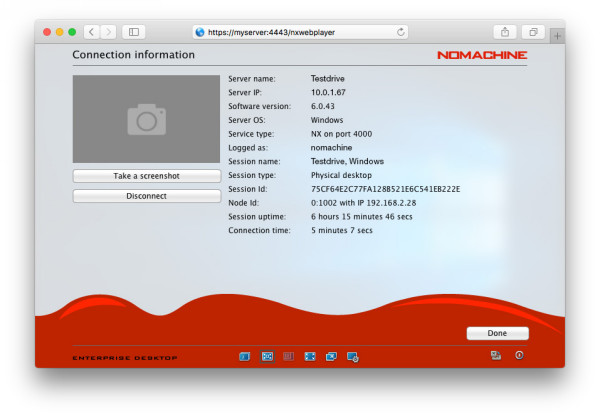Click the Server OS value Windows

click(x=327, y=120)
